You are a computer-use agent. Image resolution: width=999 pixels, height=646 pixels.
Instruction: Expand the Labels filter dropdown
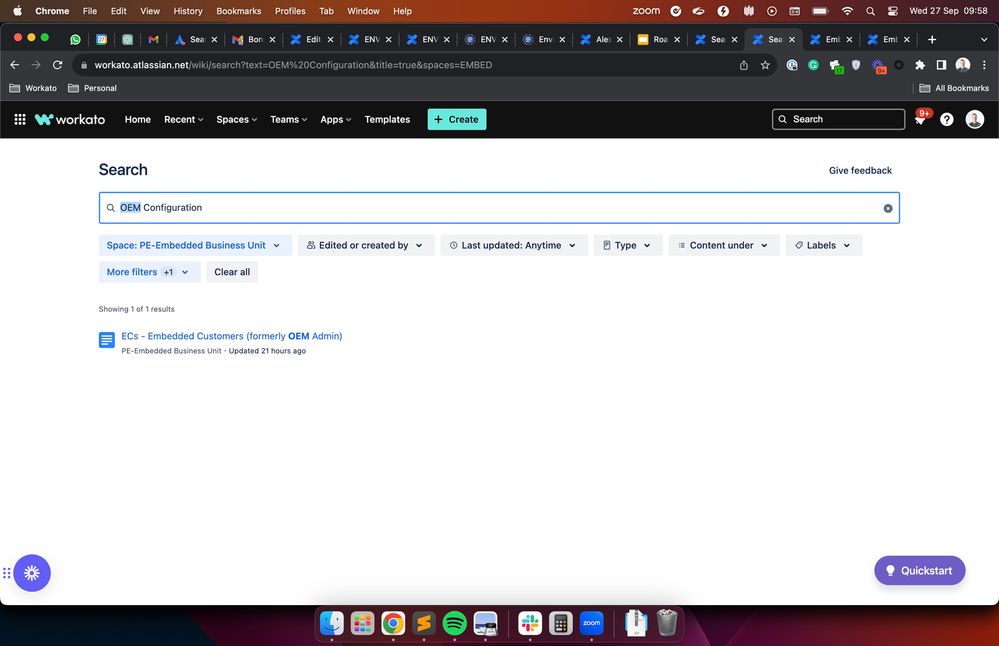[824, 245]
